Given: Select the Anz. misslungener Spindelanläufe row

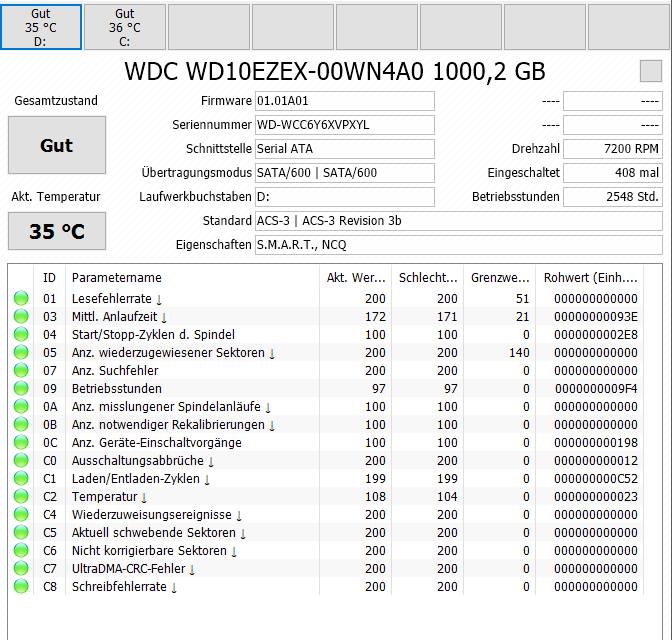Looking at the screenshot, I should click(326, 406).
